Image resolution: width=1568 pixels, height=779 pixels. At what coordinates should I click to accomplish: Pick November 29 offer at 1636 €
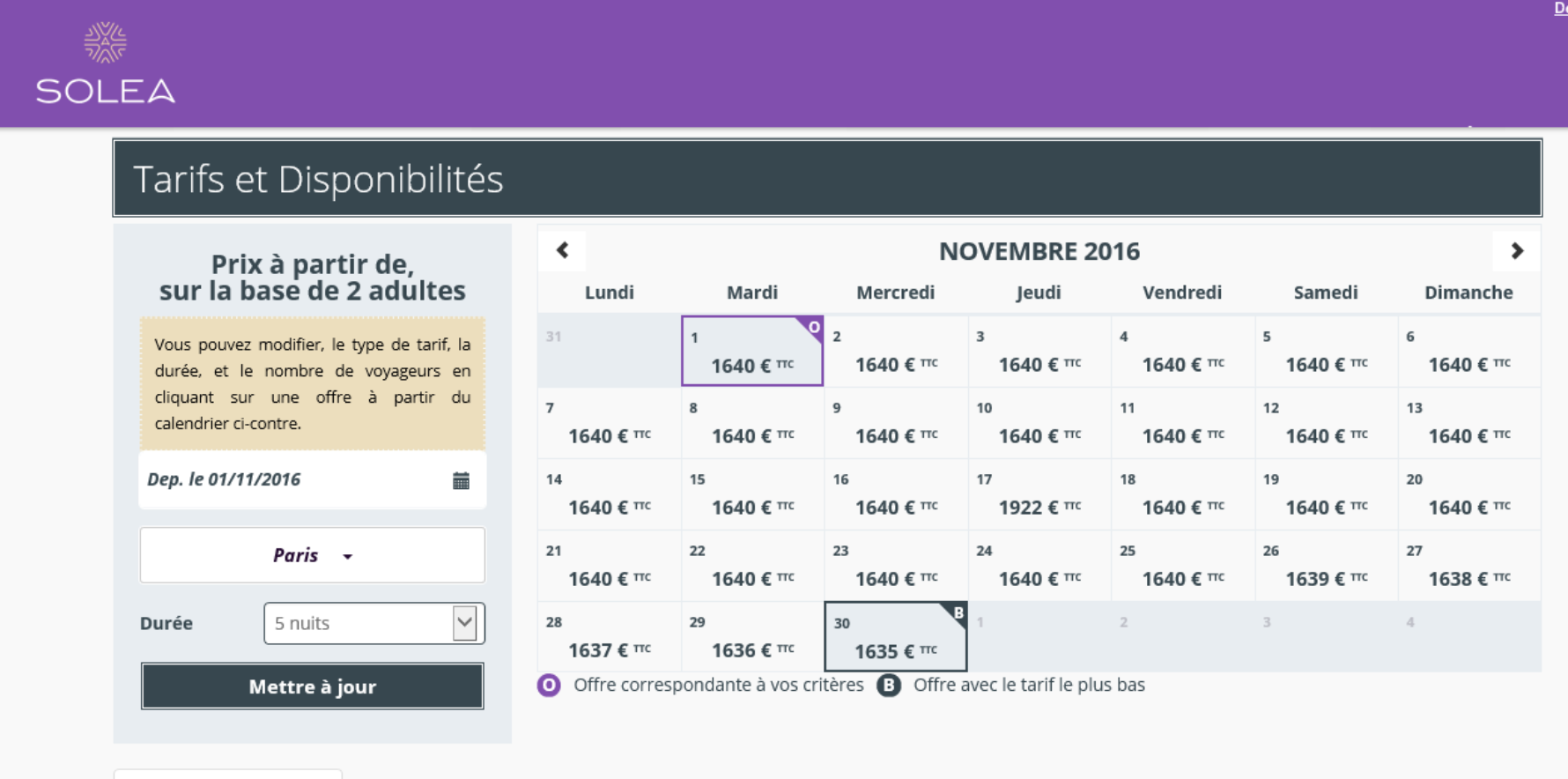click(752, 638)
